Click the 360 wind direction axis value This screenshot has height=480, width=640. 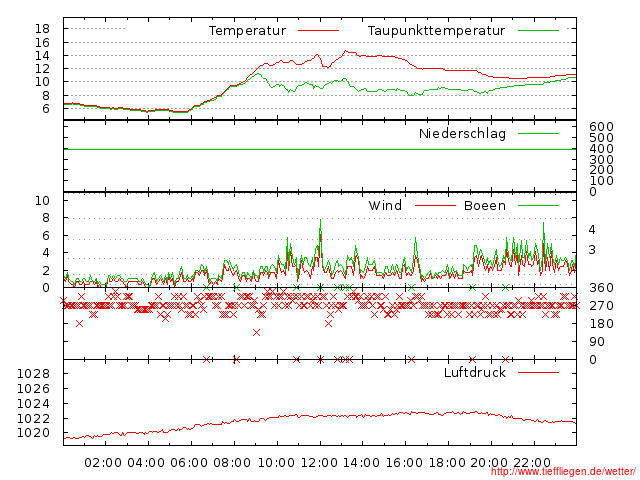tap(601, 288)
